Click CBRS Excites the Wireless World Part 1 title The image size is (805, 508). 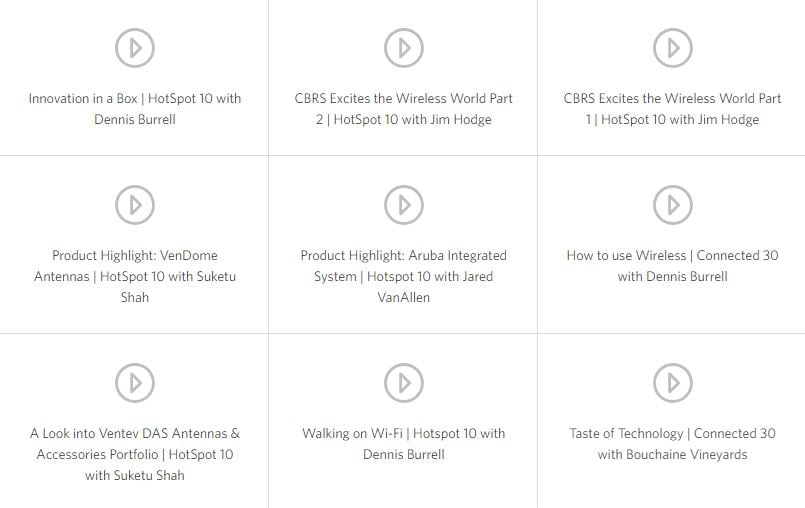click(672, 99)
